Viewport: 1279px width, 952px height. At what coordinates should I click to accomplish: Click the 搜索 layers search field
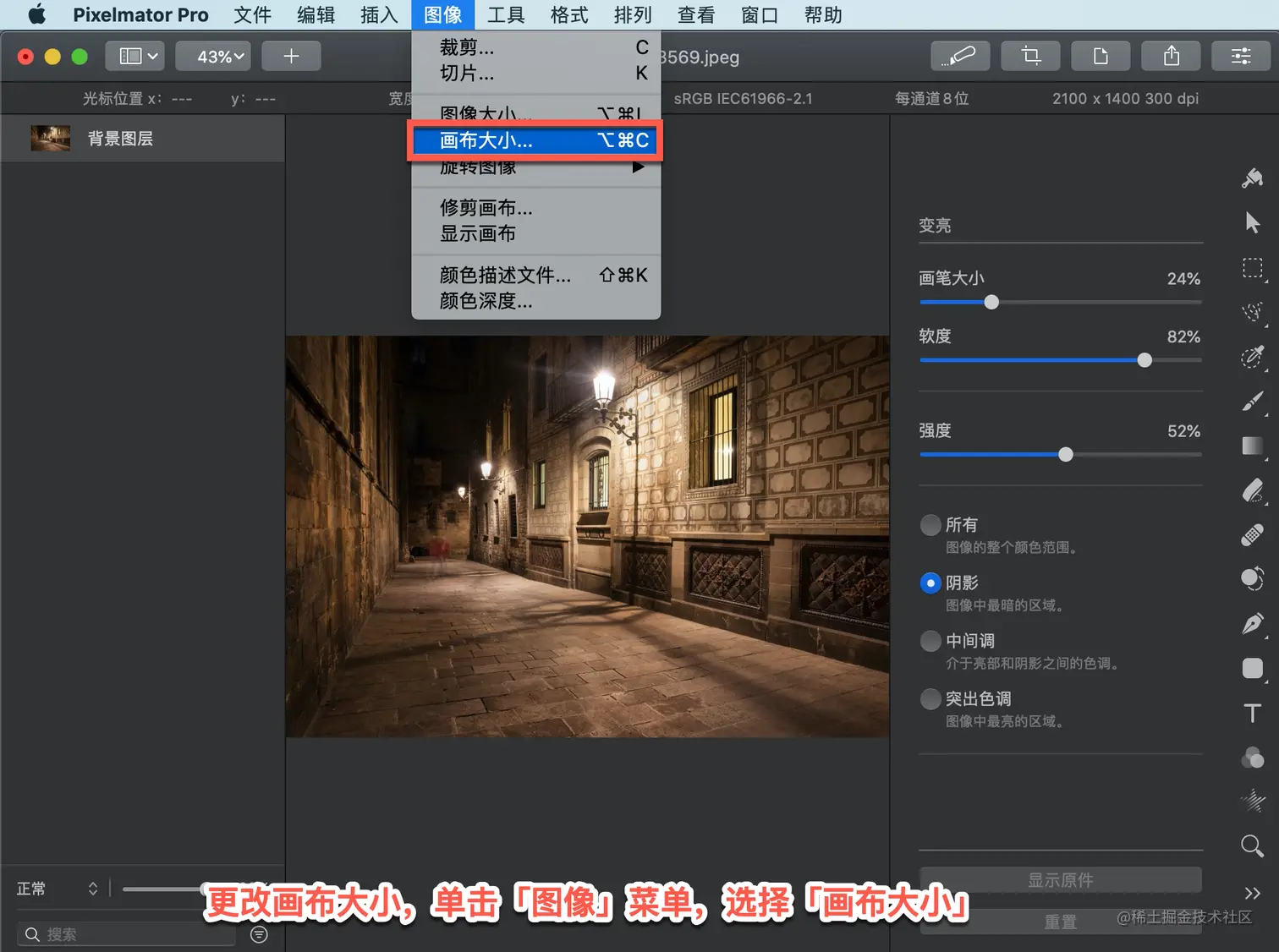[x=127, y=934]
